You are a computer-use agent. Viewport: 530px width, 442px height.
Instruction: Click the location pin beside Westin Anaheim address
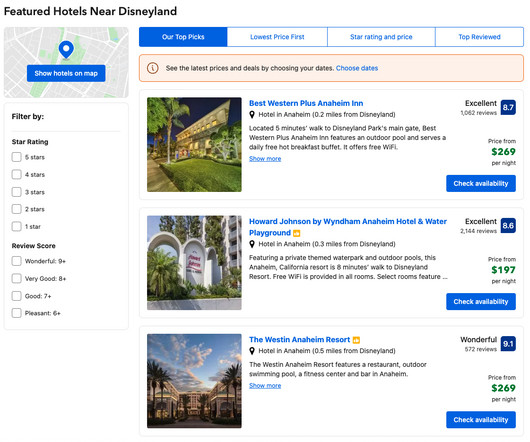click(x=252, y=351)
